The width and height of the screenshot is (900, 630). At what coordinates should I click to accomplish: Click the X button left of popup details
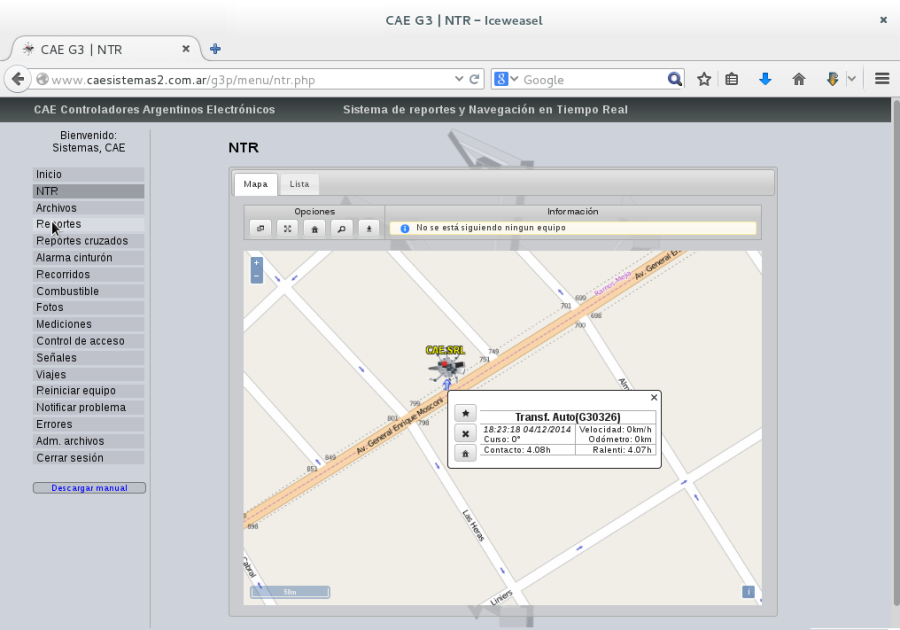pyautogui.click(x=465, y=434)
